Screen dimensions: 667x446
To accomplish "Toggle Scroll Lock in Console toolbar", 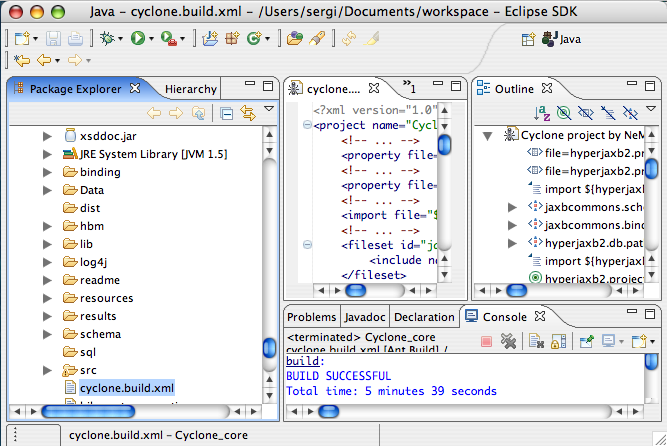I will point(559,341).
